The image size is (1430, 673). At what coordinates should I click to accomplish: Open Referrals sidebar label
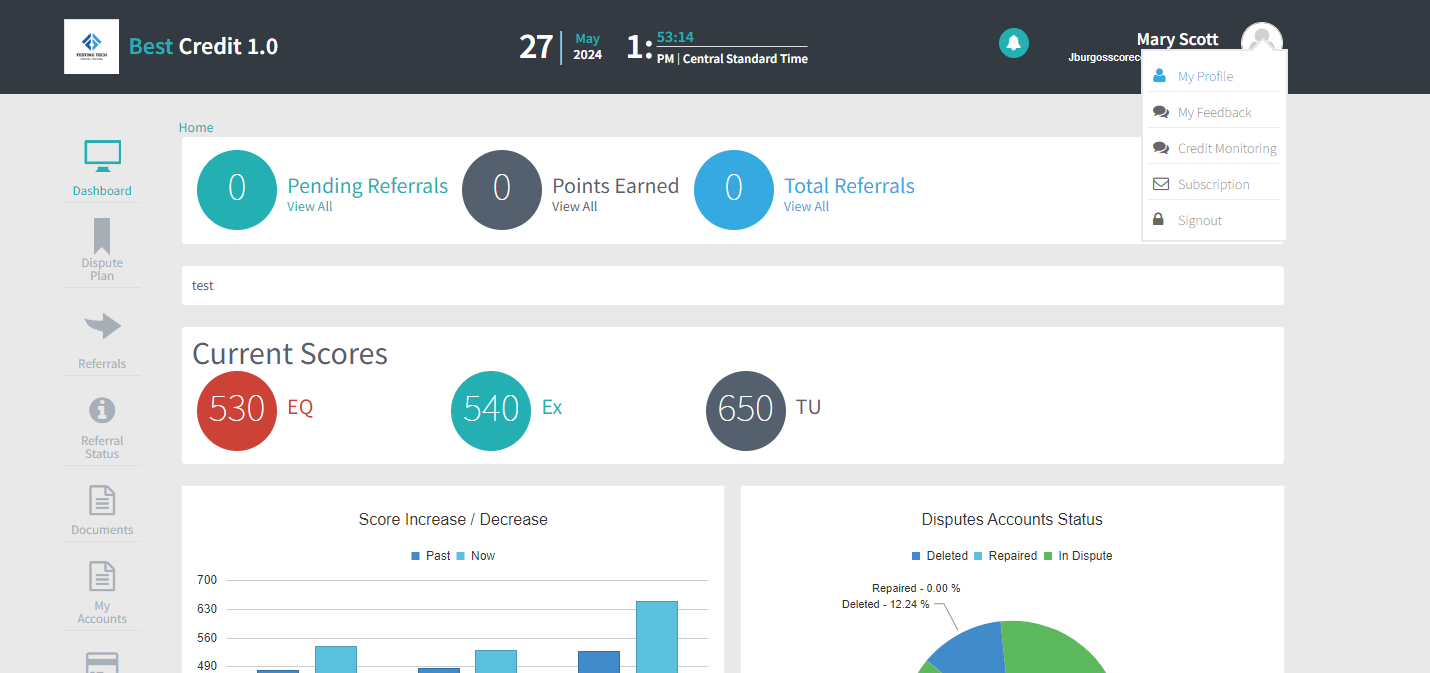click(x=102, y=364)
